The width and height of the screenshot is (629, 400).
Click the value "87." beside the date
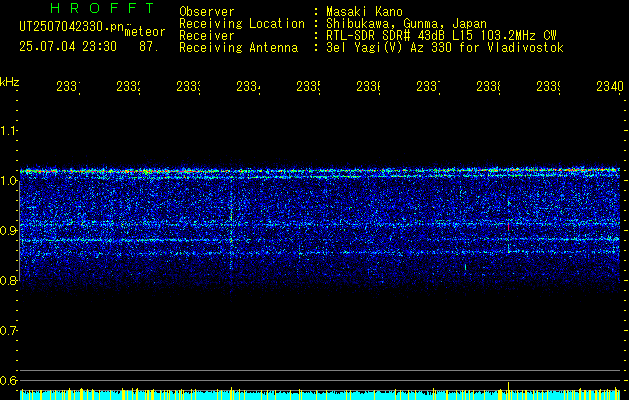pyautogui.click(x=149, y=47)
